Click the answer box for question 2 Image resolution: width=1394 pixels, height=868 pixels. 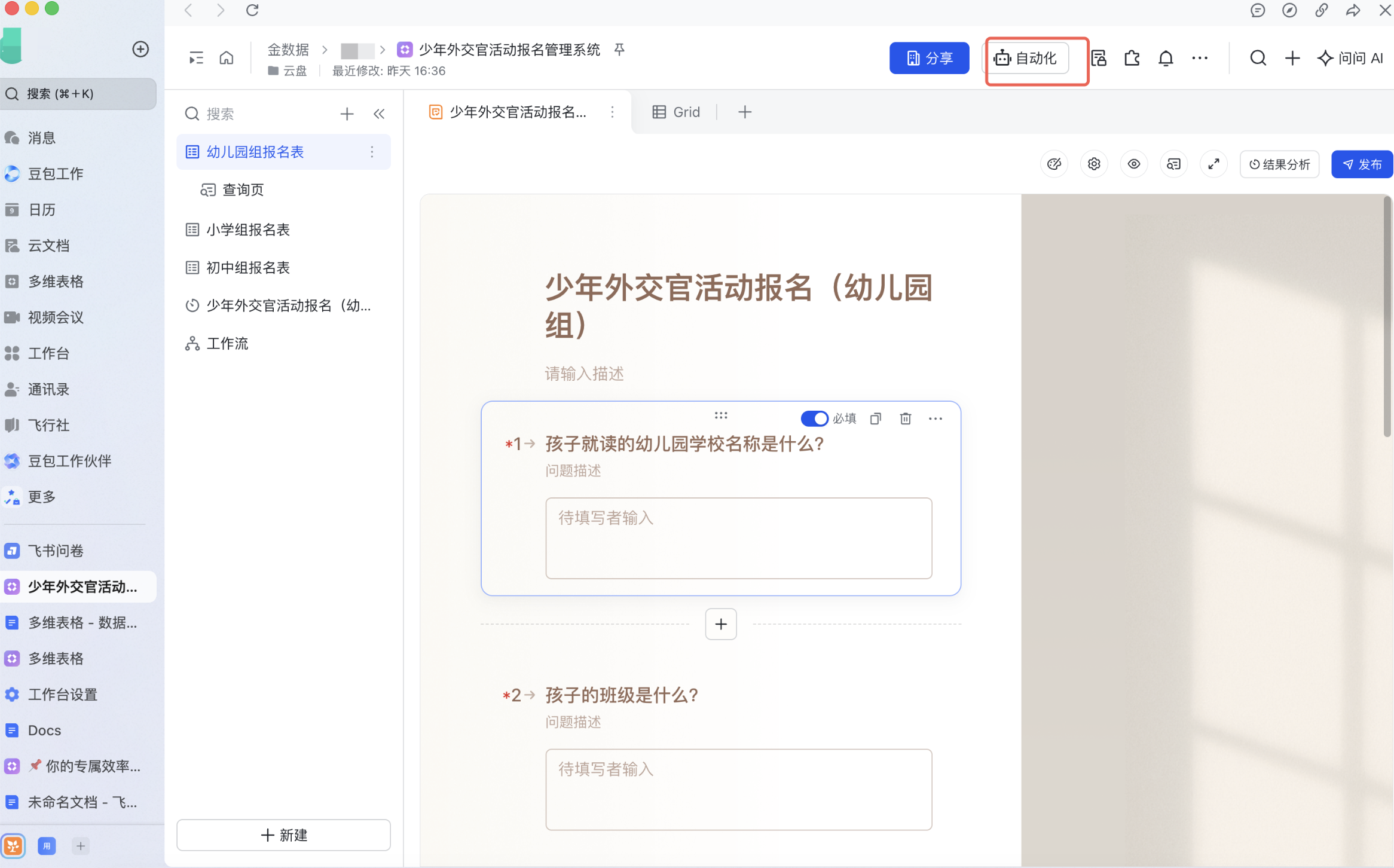(x=738, y=789)
